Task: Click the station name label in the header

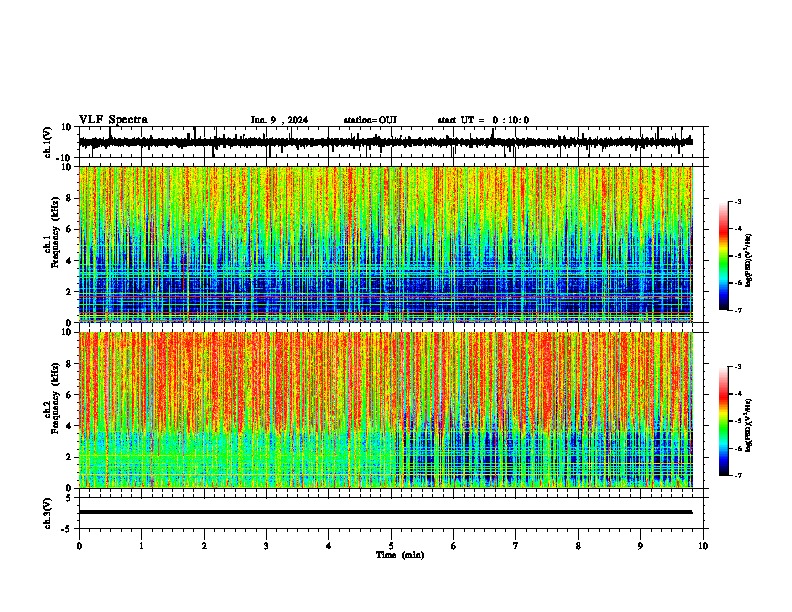Action: [370, 120]
